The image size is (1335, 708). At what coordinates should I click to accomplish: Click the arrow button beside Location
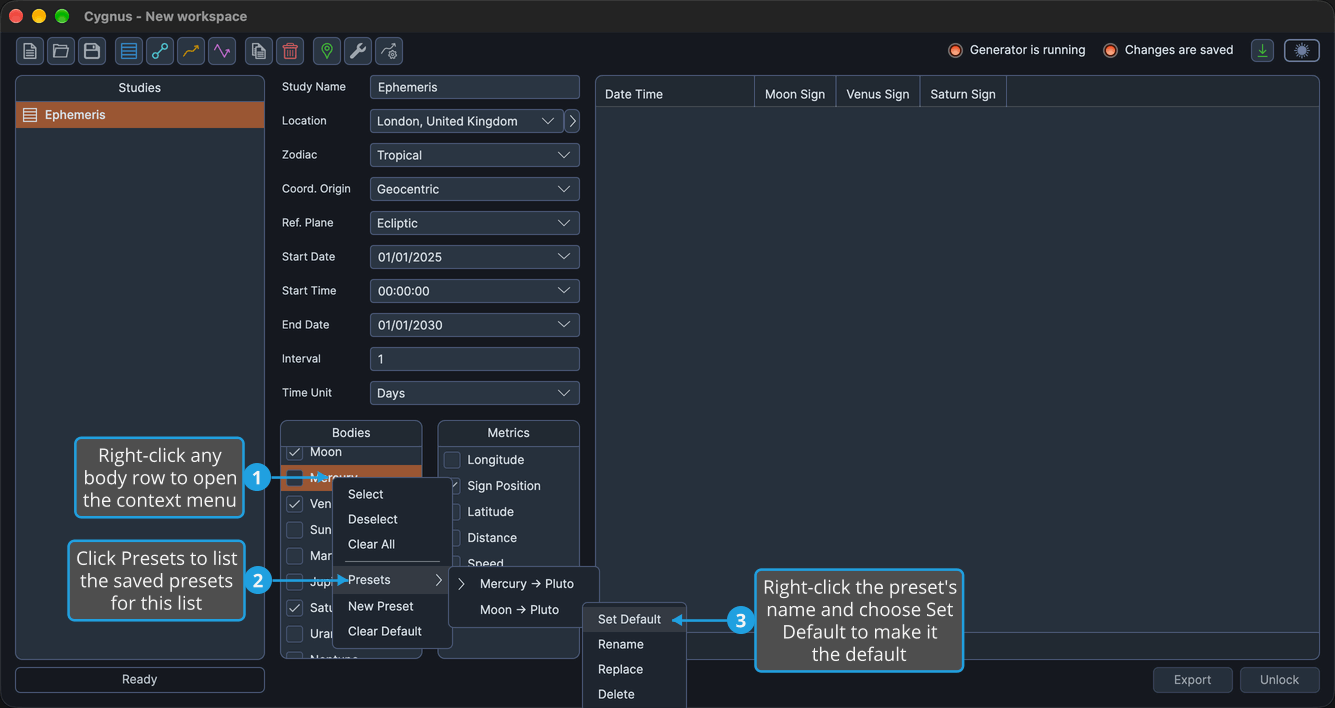[572, 121]
